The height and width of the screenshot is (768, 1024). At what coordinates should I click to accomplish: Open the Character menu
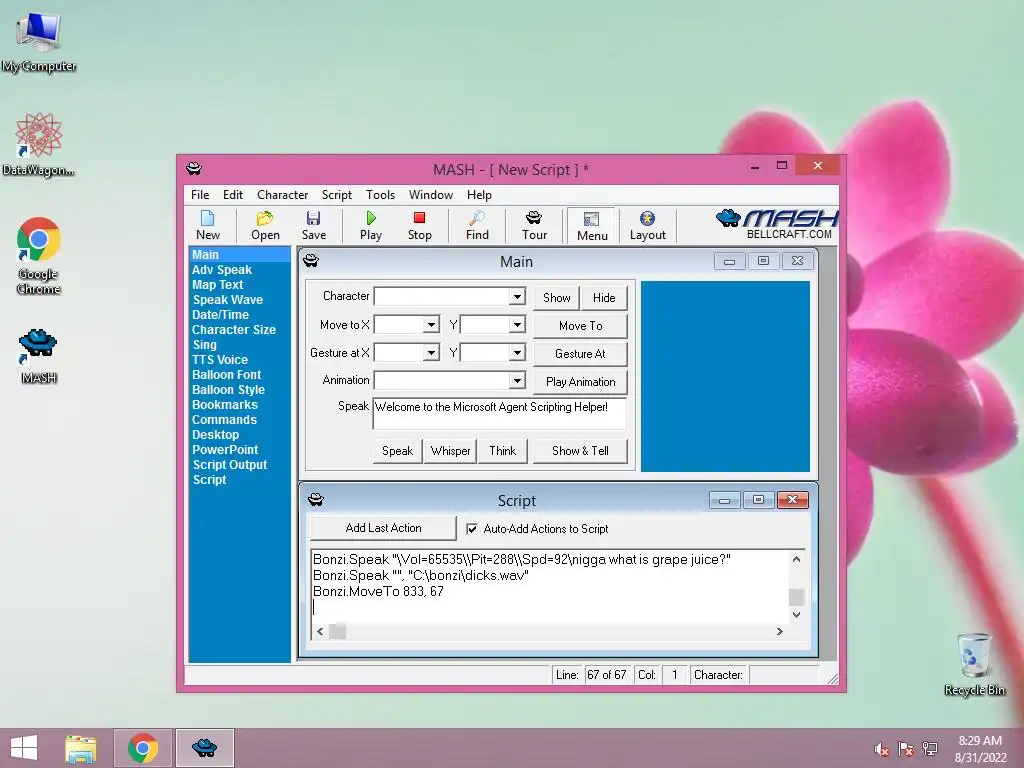pos(282,195)
